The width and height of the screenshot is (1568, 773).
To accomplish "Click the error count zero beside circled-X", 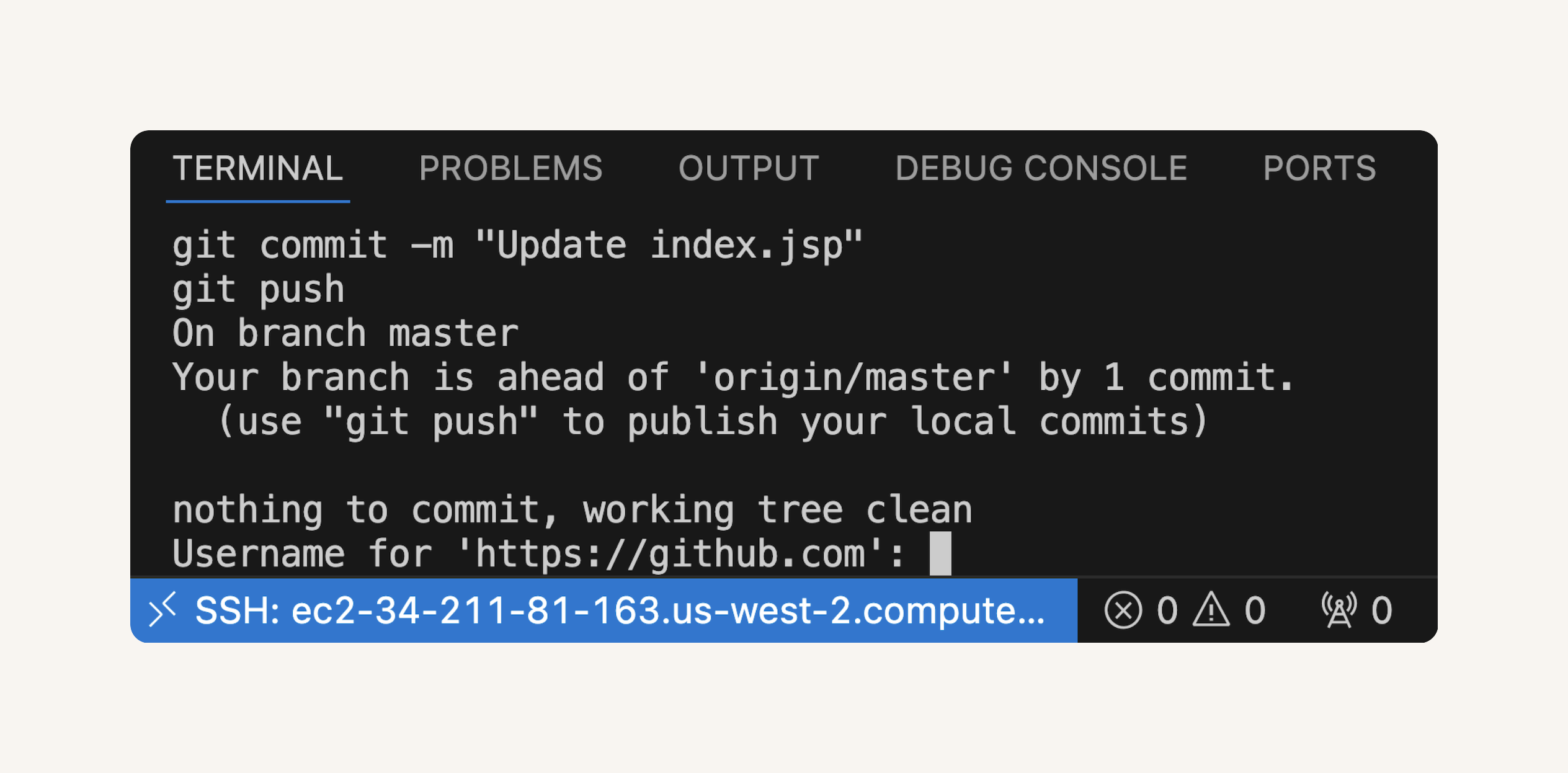I will click(1167, 610).
